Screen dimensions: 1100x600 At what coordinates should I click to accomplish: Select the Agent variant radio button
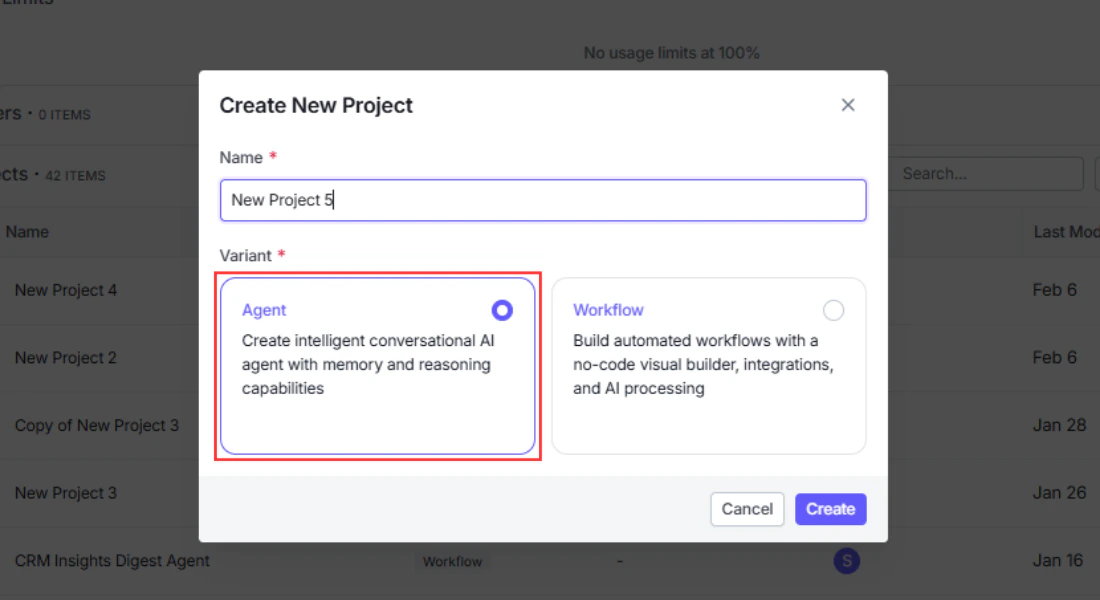click(502, 310)
